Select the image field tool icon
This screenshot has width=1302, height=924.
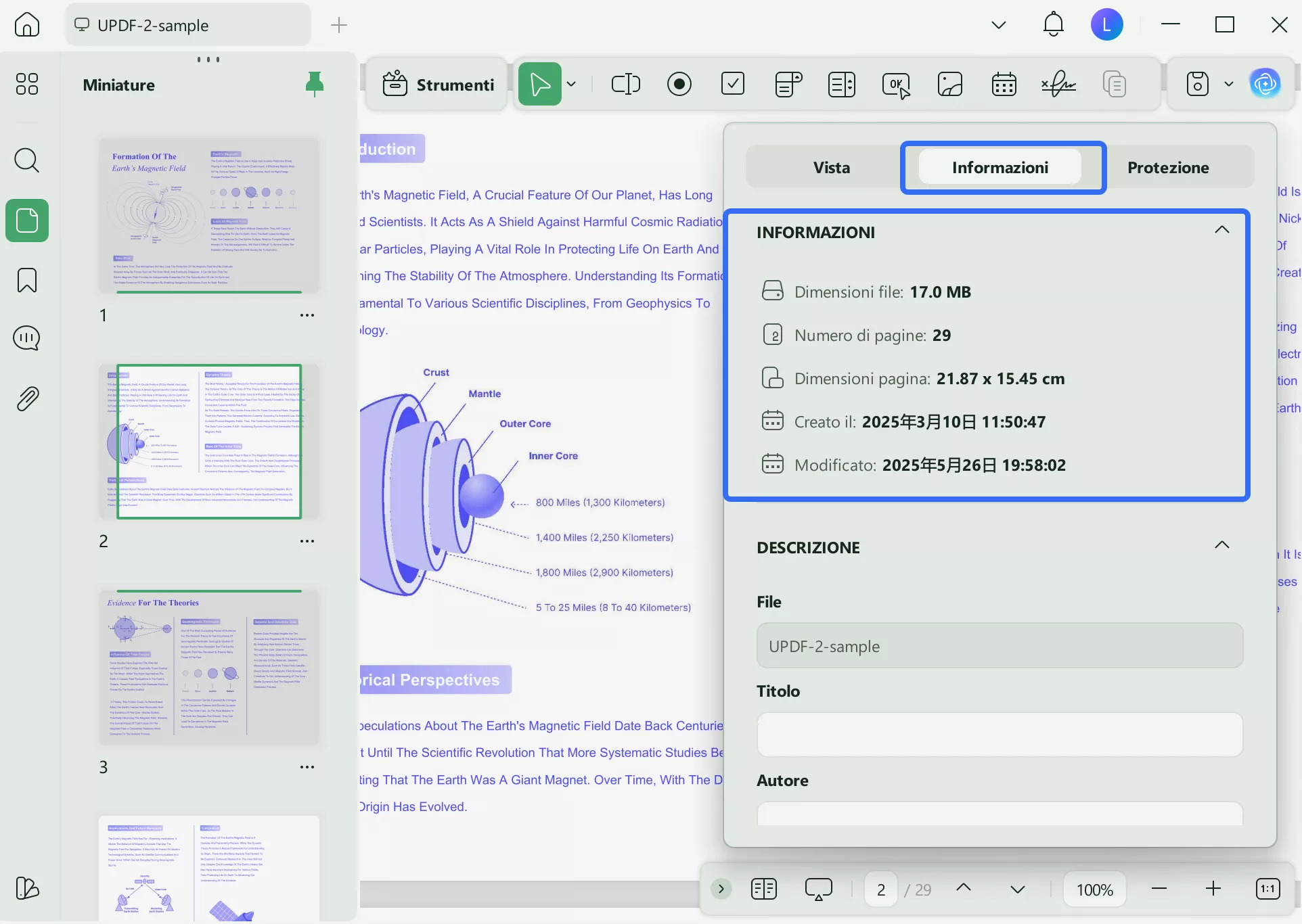[949, 85]
